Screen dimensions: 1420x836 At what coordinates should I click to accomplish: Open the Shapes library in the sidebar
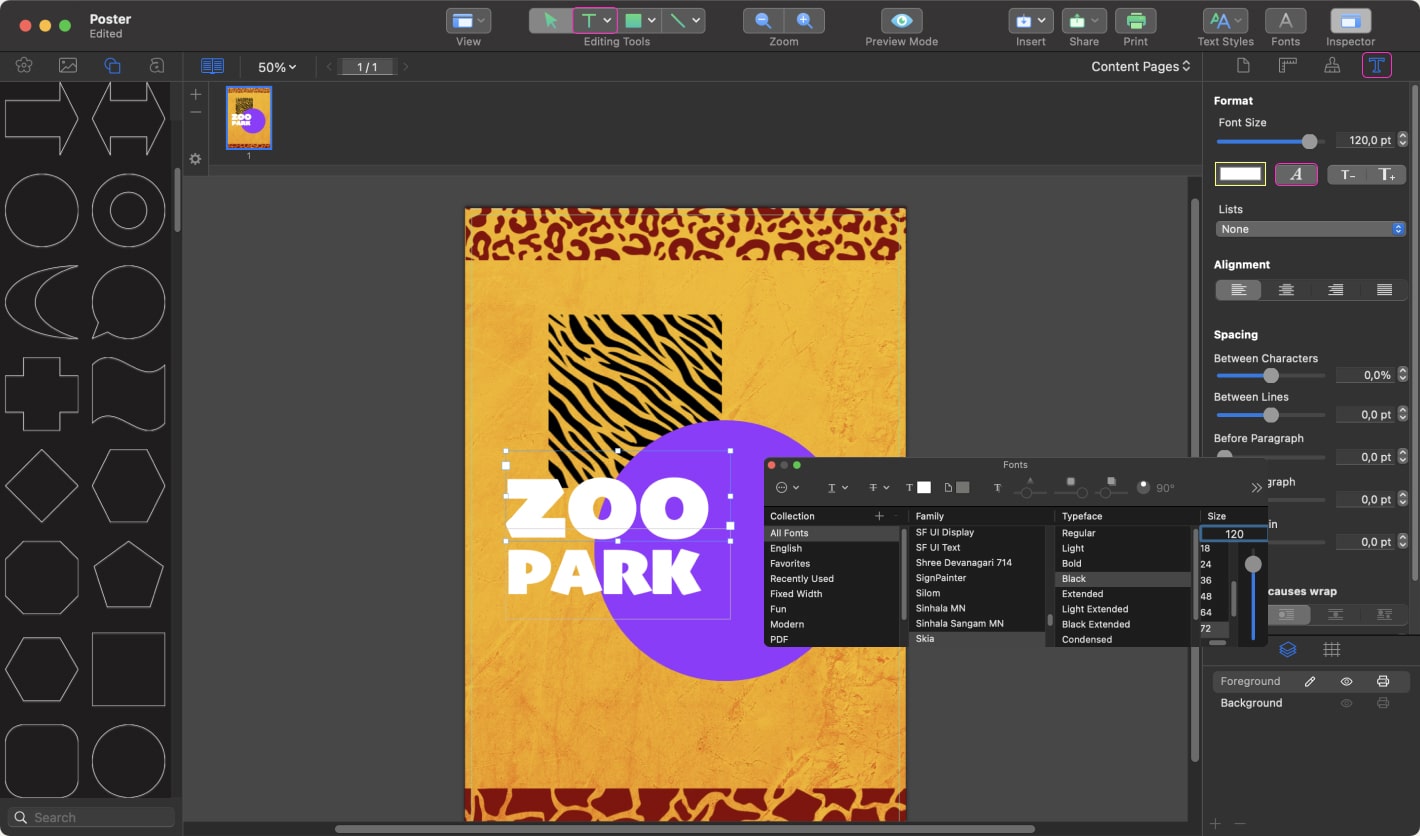(x=112, y=65)
